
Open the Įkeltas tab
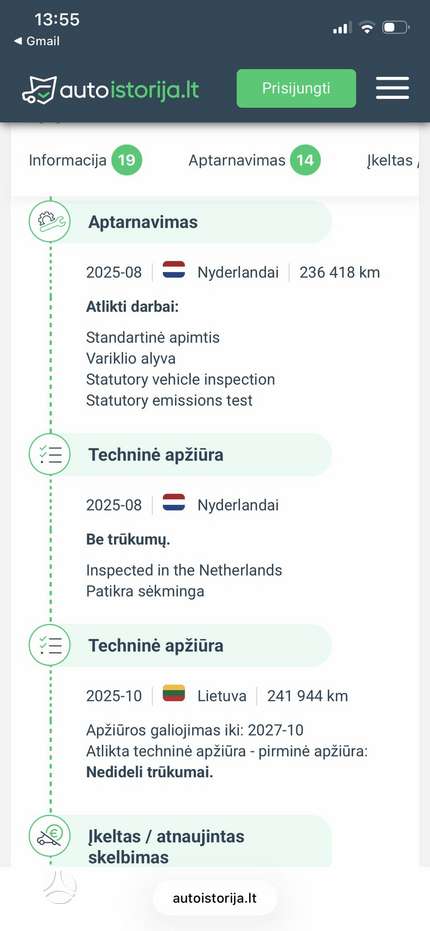(x=392, y=160)
